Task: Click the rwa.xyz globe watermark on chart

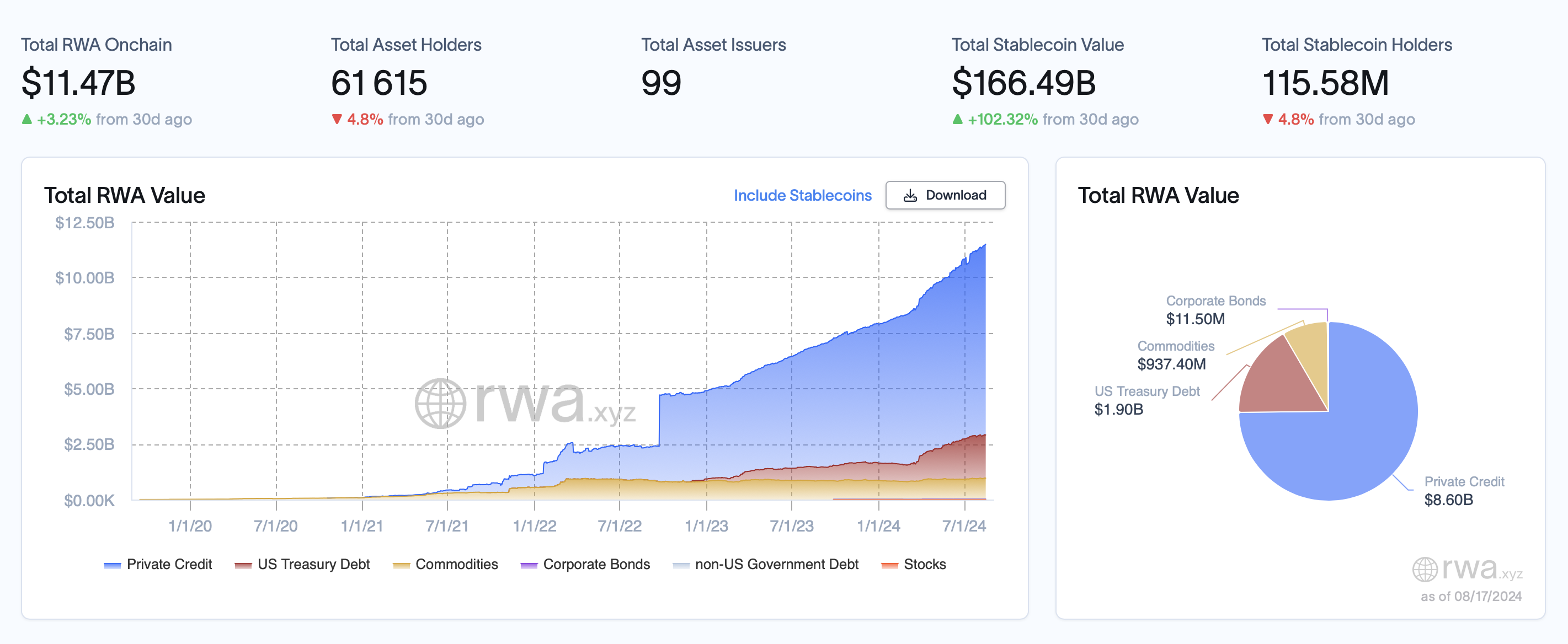Action: tap(440, 403)
